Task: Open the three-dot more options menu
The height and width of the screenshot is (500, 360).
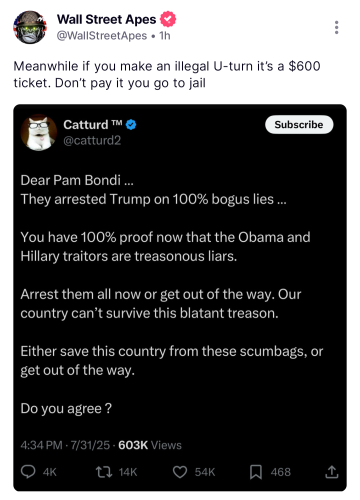Action: [x=337, y=27]
